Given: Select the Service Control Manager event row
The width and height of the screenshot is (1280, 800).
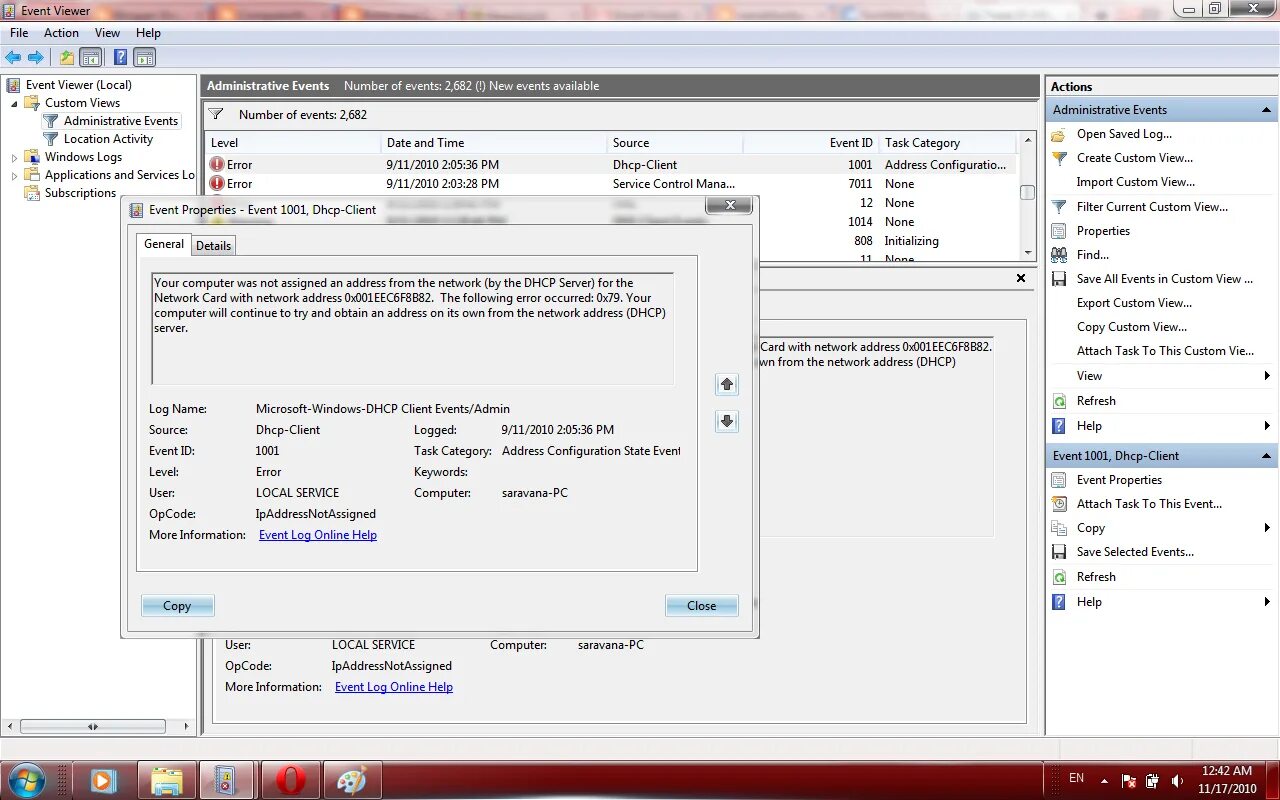Looking at the screenshot, I should [x=611, y=184].
